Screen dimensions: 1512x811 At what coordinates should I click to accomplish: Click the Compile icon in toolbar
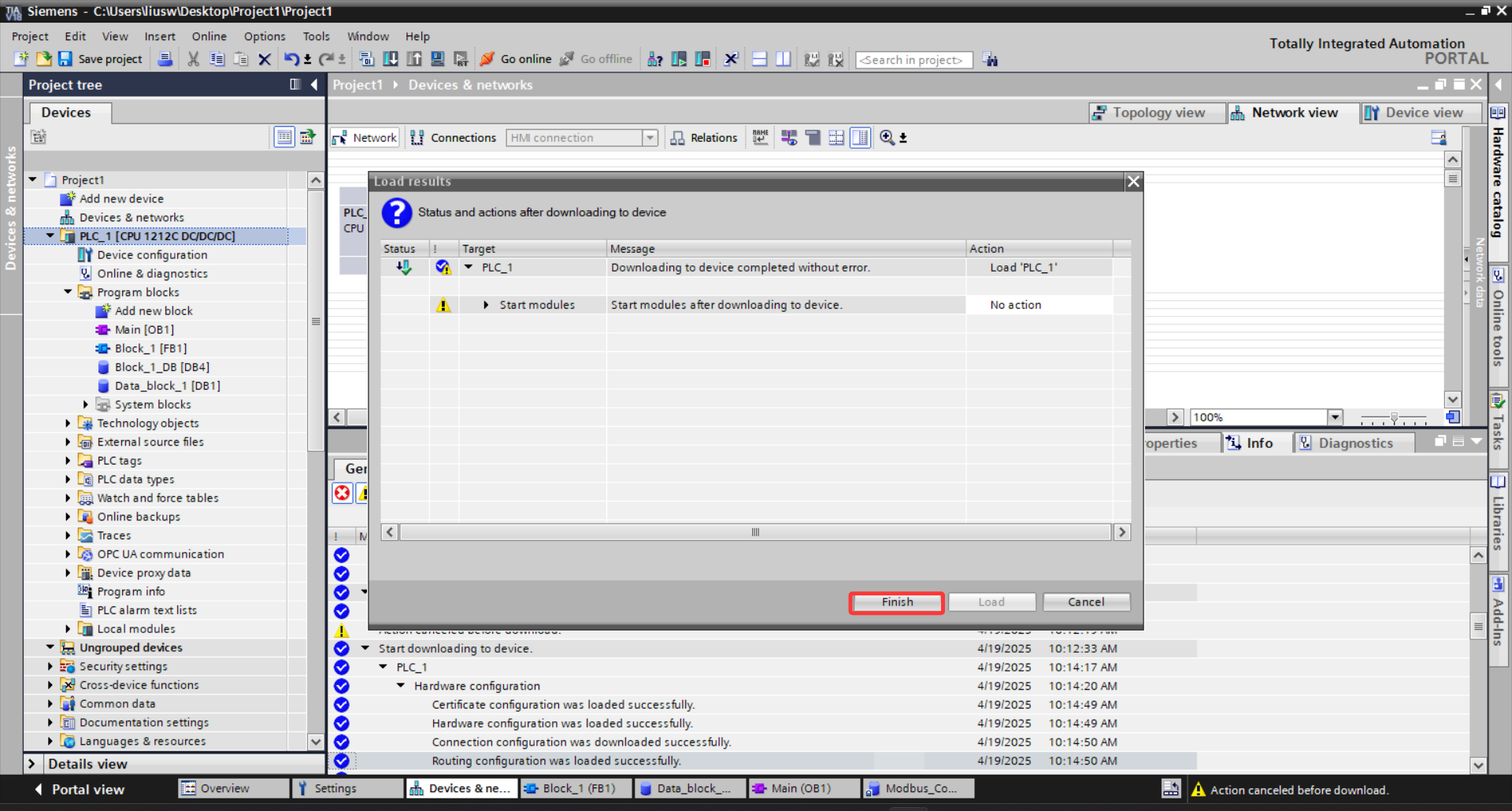366,59
